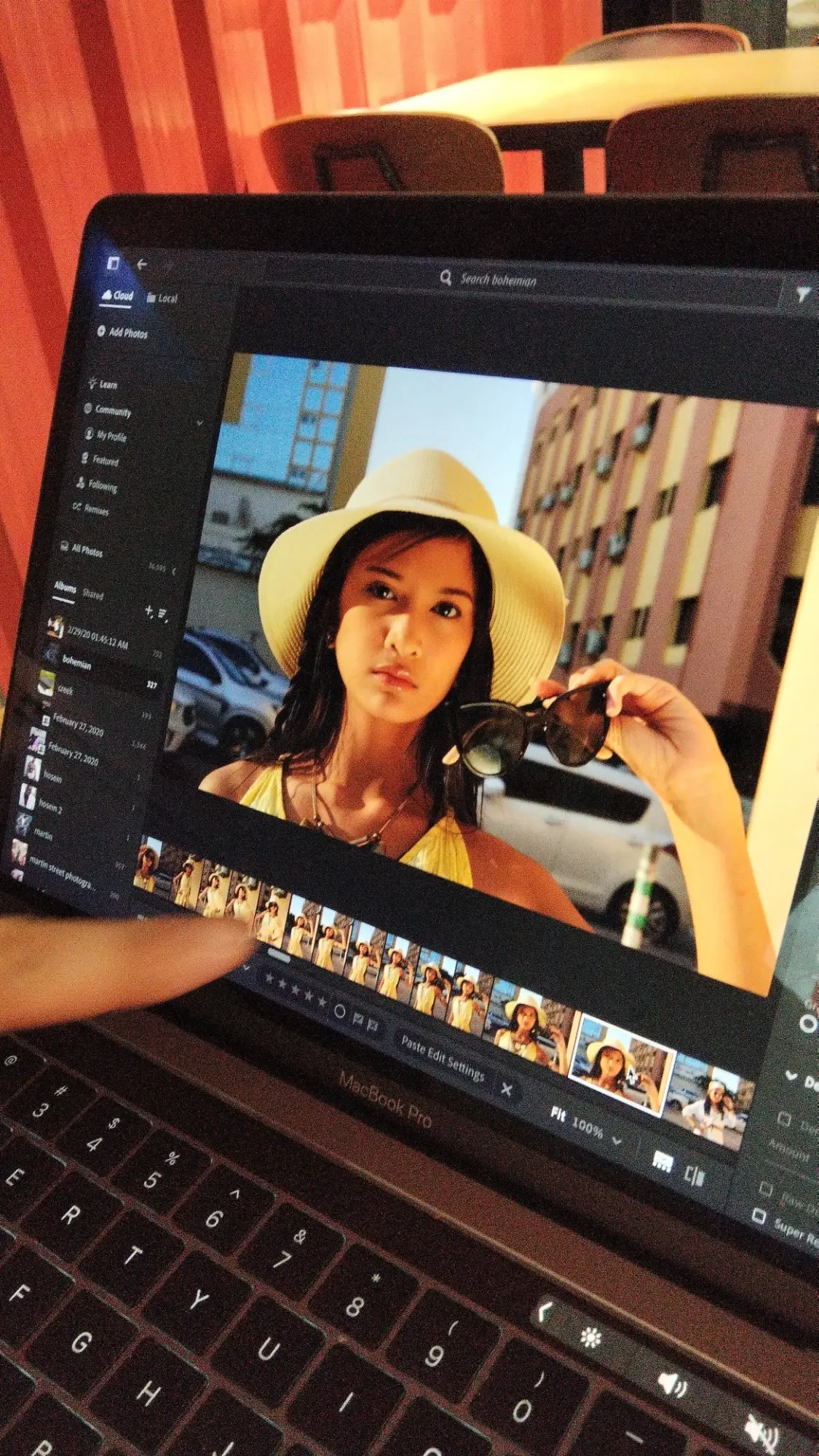Choose 100% zoom level

click(x=587, y=1127)
